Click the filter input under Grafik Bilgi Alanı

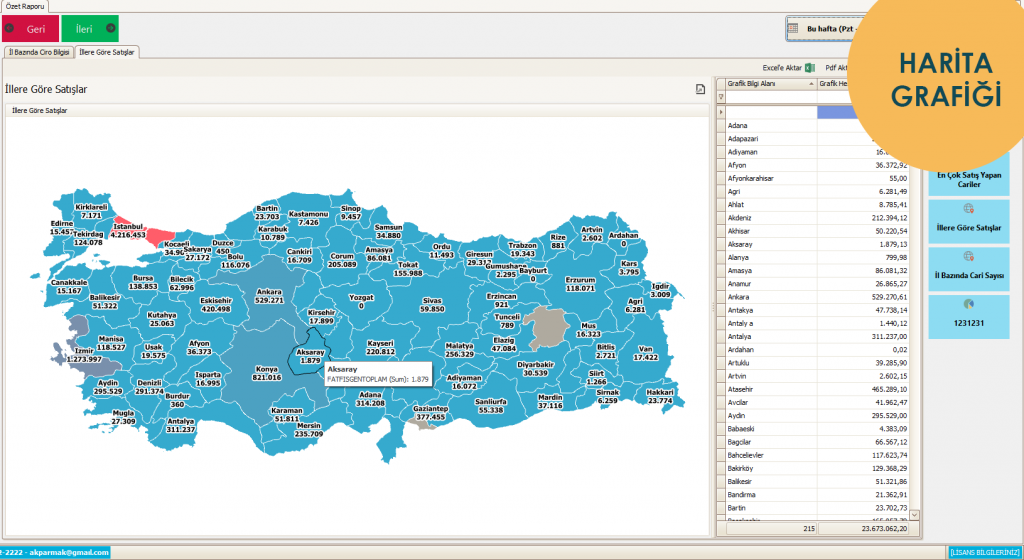tap(771, 97)
